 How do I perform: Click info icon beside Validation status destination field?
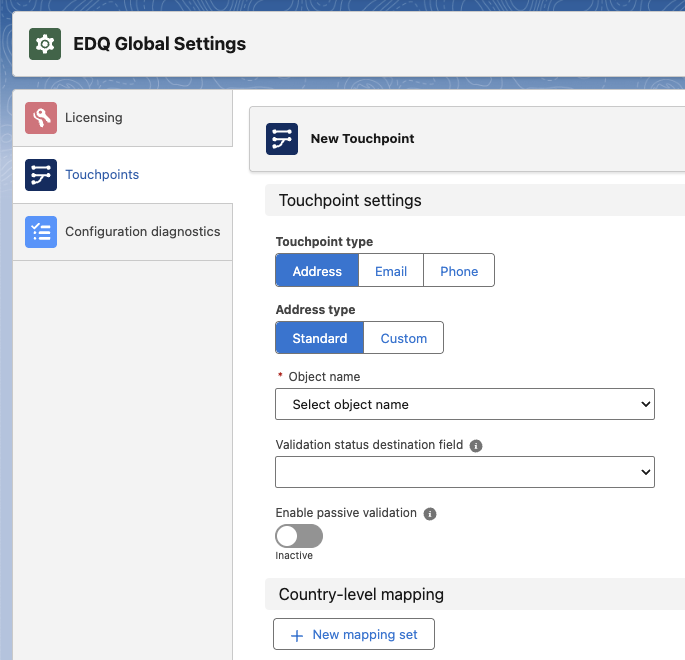476,446
